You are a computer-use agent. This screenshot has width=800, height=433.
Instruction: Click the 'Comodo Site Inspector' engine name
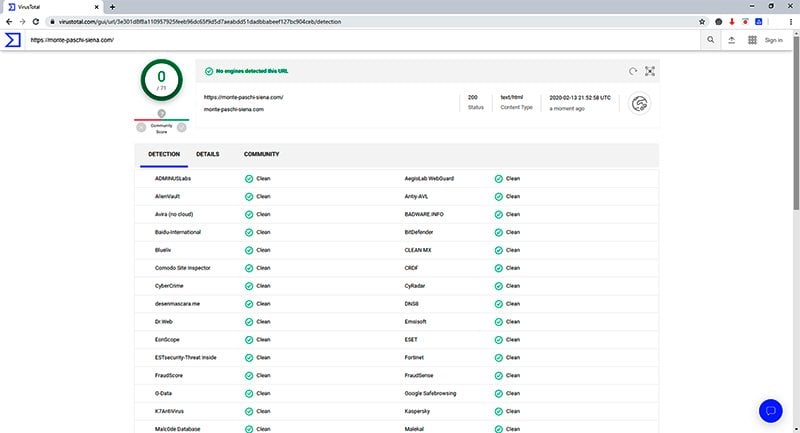pyautogui.click(x=183, y=268)
